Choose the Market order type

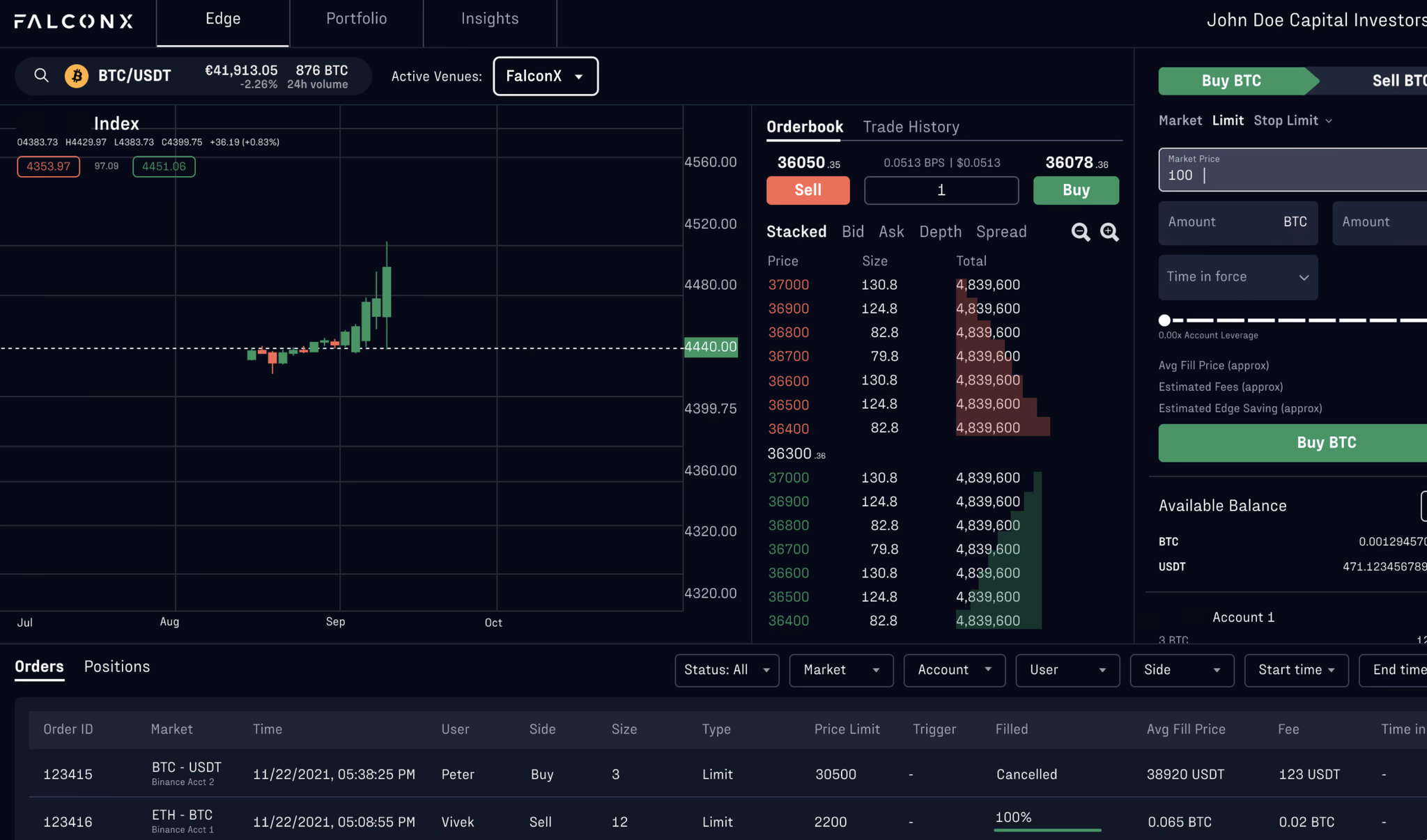pyautogui.click(x=1180, y=120)
